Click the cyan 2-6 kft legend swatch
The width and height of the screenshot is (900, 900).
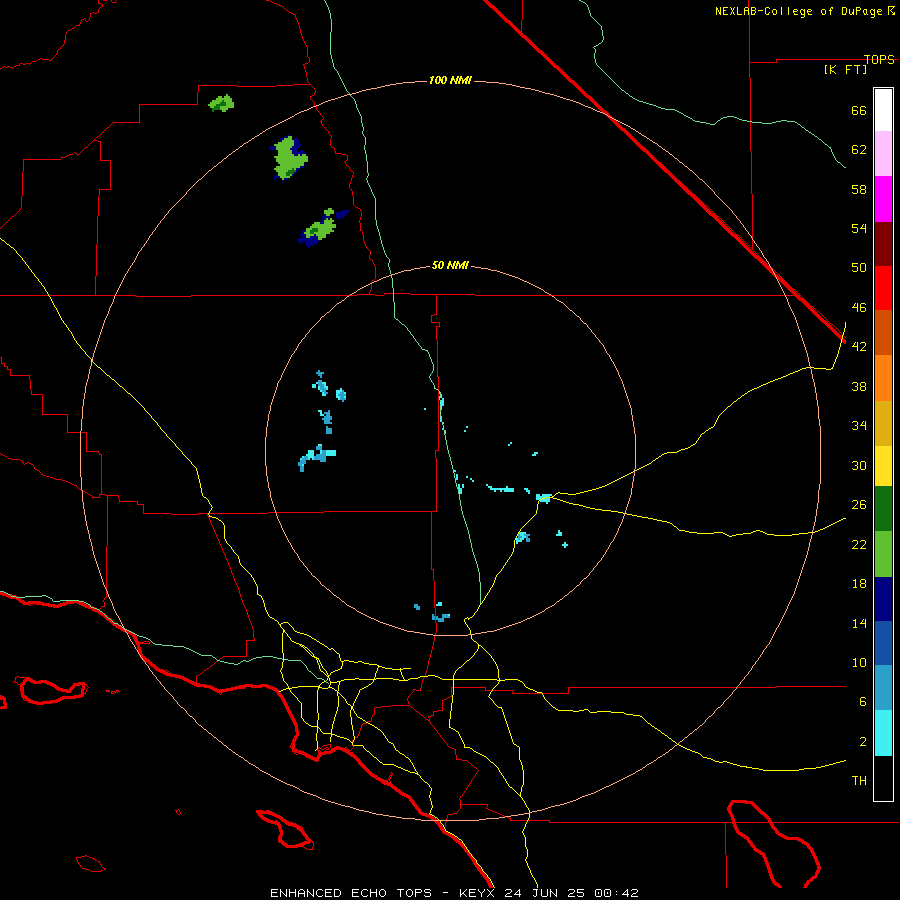coord(883,733)
